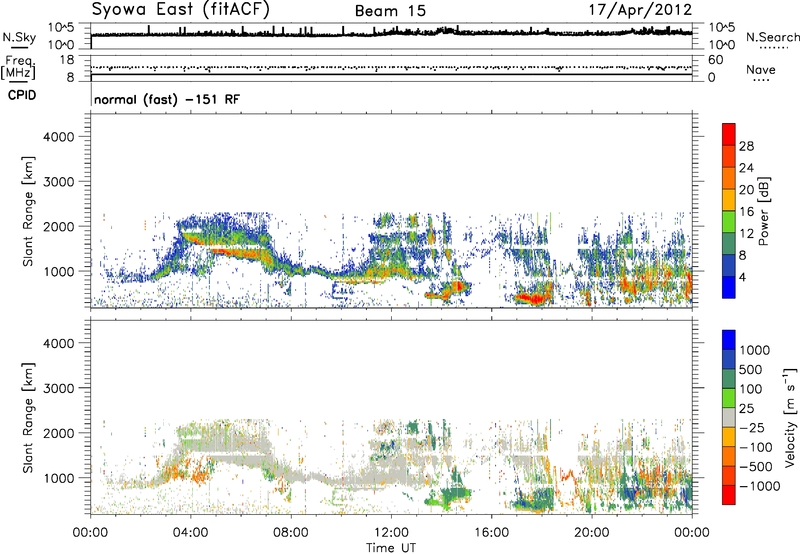Click "3000" tick on the velocity panel axis
The width and height of the screenshot is (800, 554).
coord(58,388)
